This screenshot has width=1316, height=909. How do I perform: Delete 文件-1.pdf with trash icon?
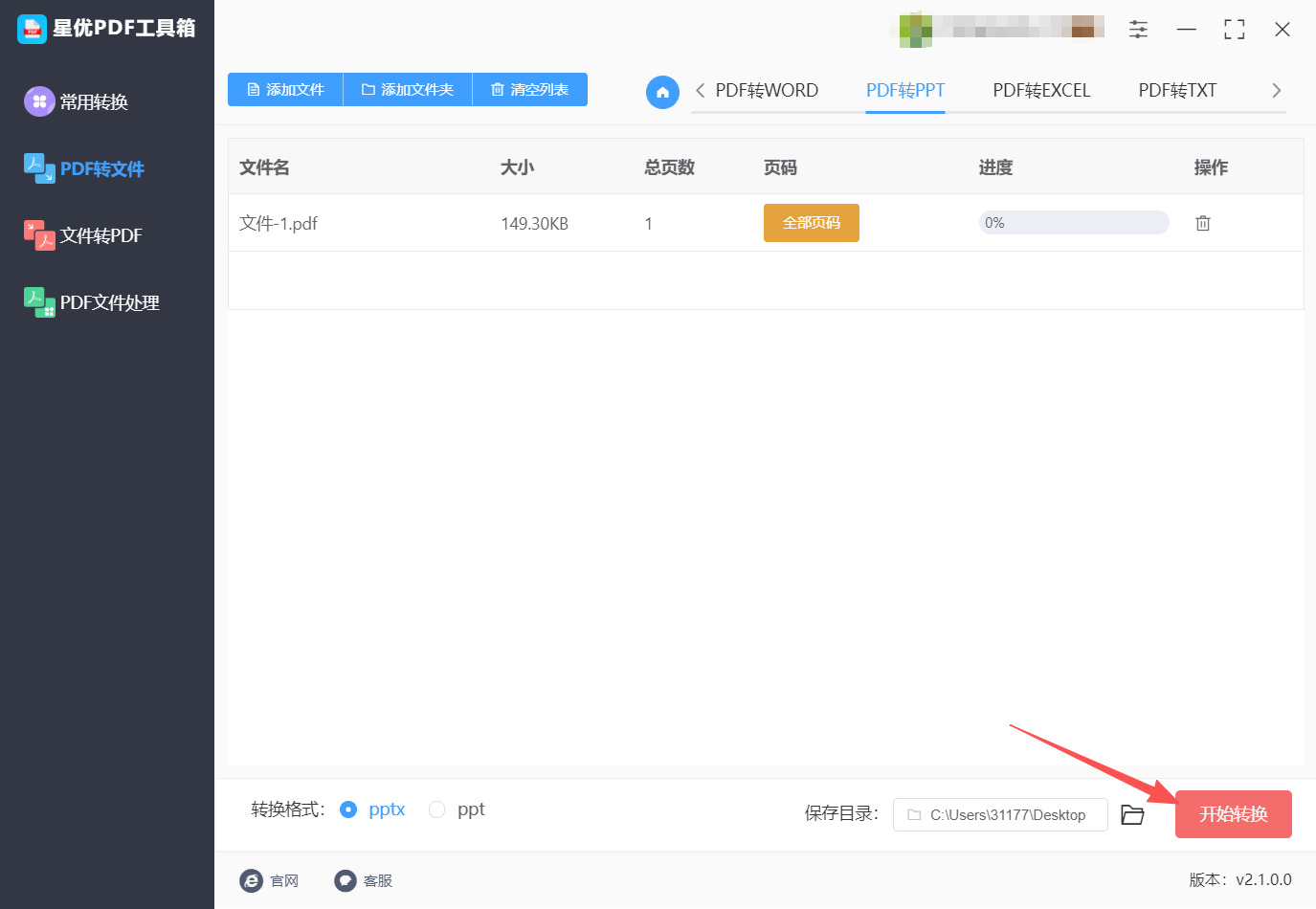click(x=1203, y=223)
